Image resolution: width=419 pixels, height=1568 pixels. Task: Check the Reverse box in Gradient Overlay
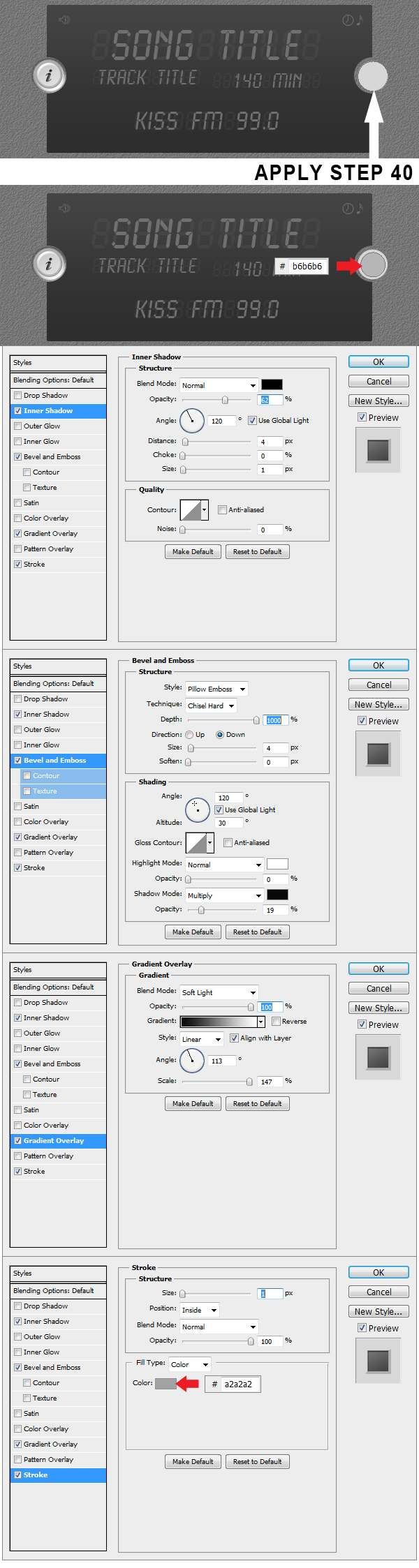[x=276, y=1021]
